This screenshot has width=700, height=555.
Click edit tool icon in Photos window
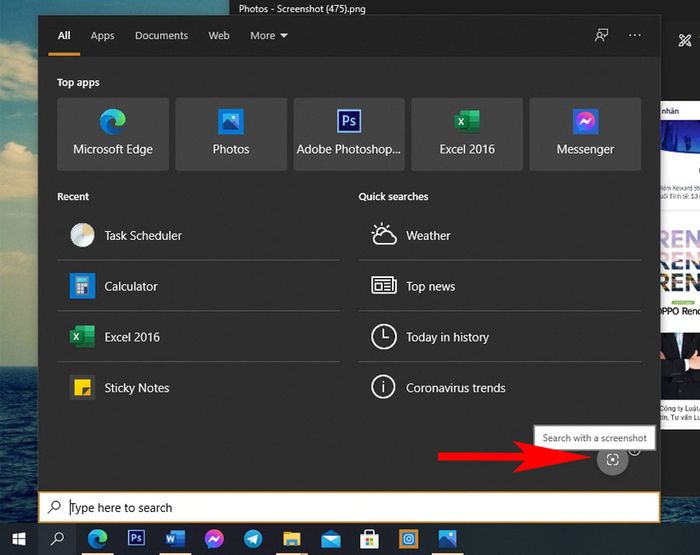coord(685,40)
